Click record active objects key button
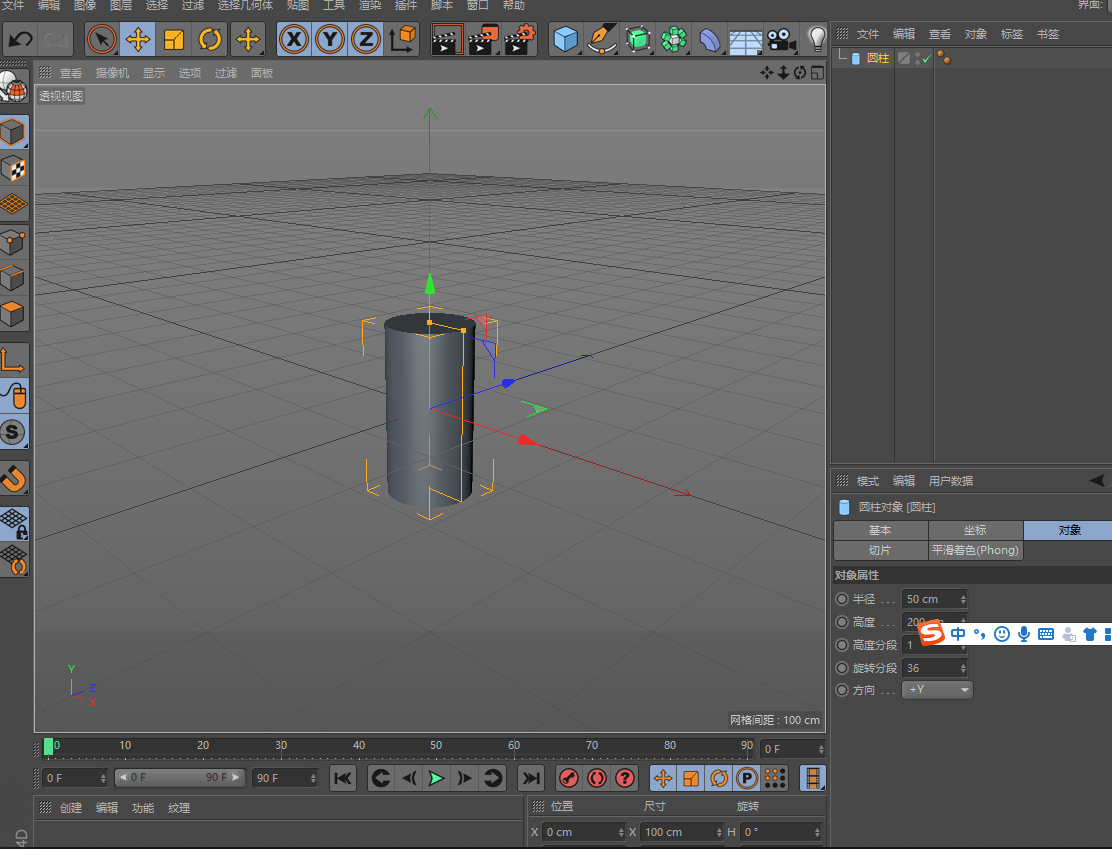The image size is (1112, 849). (x=568, y=778)
